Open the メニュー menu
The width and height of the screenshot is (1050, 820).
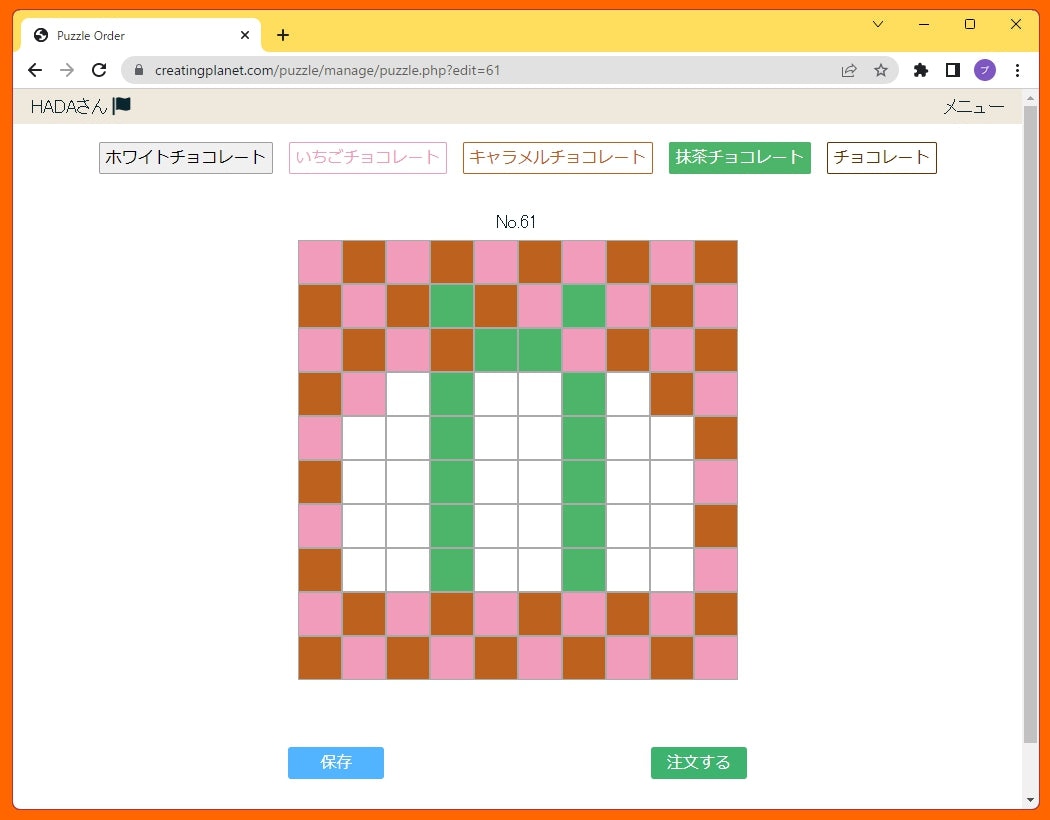click(x=973, y=107)
